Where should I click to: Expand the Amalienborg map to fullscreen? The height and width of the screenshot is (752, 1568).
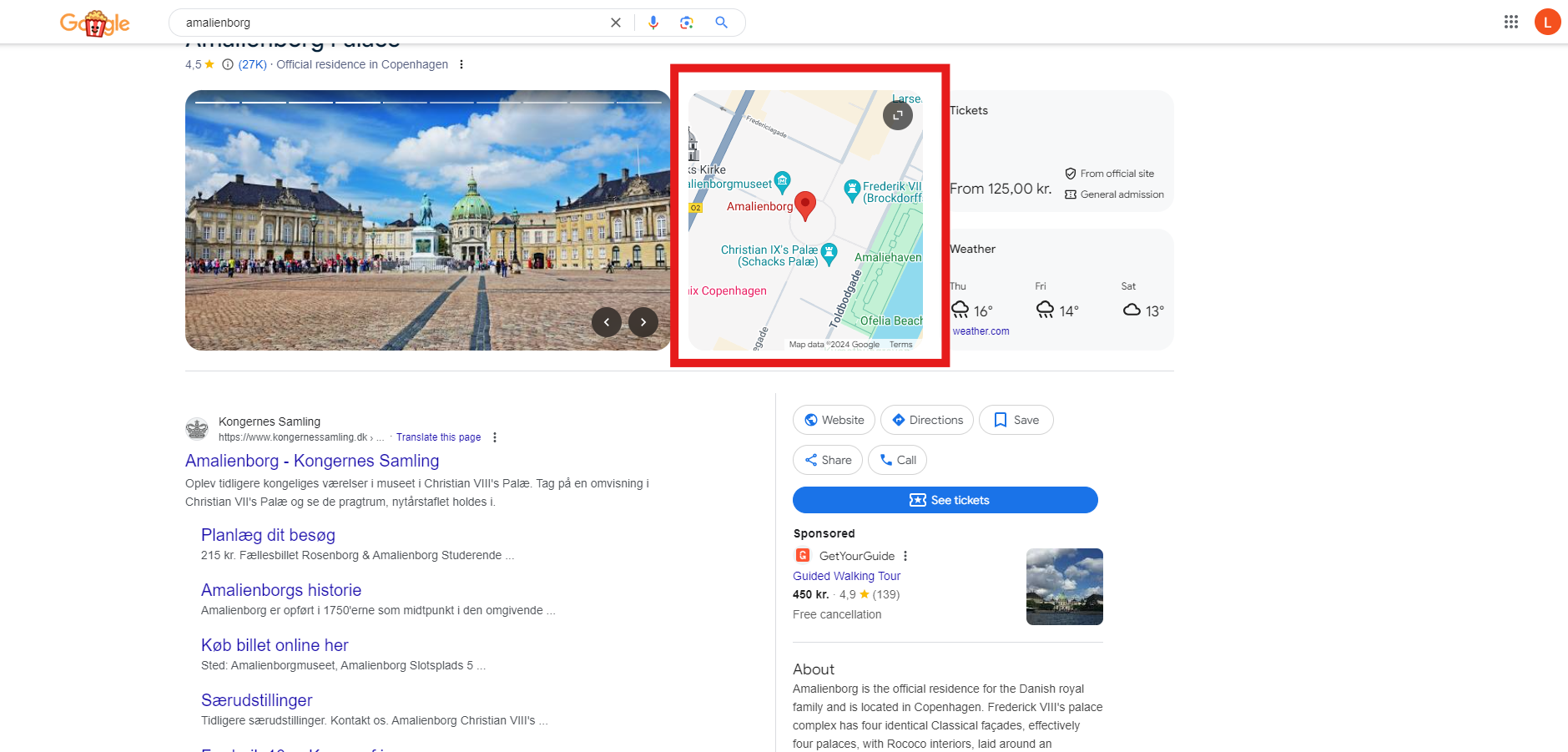point(897,115)
